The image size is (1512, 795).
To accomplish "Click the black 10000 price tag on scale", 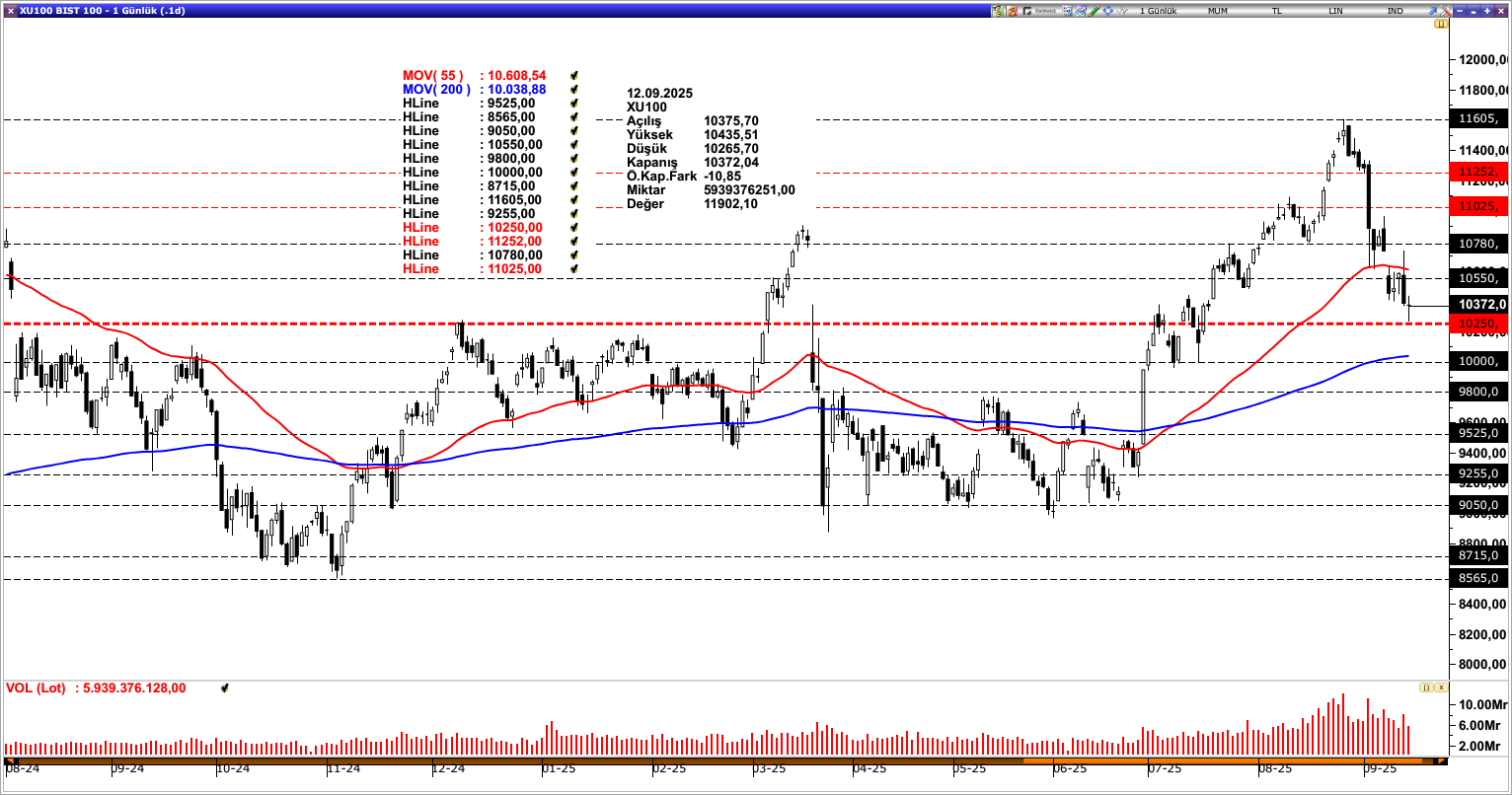I will click(1478, 362).
